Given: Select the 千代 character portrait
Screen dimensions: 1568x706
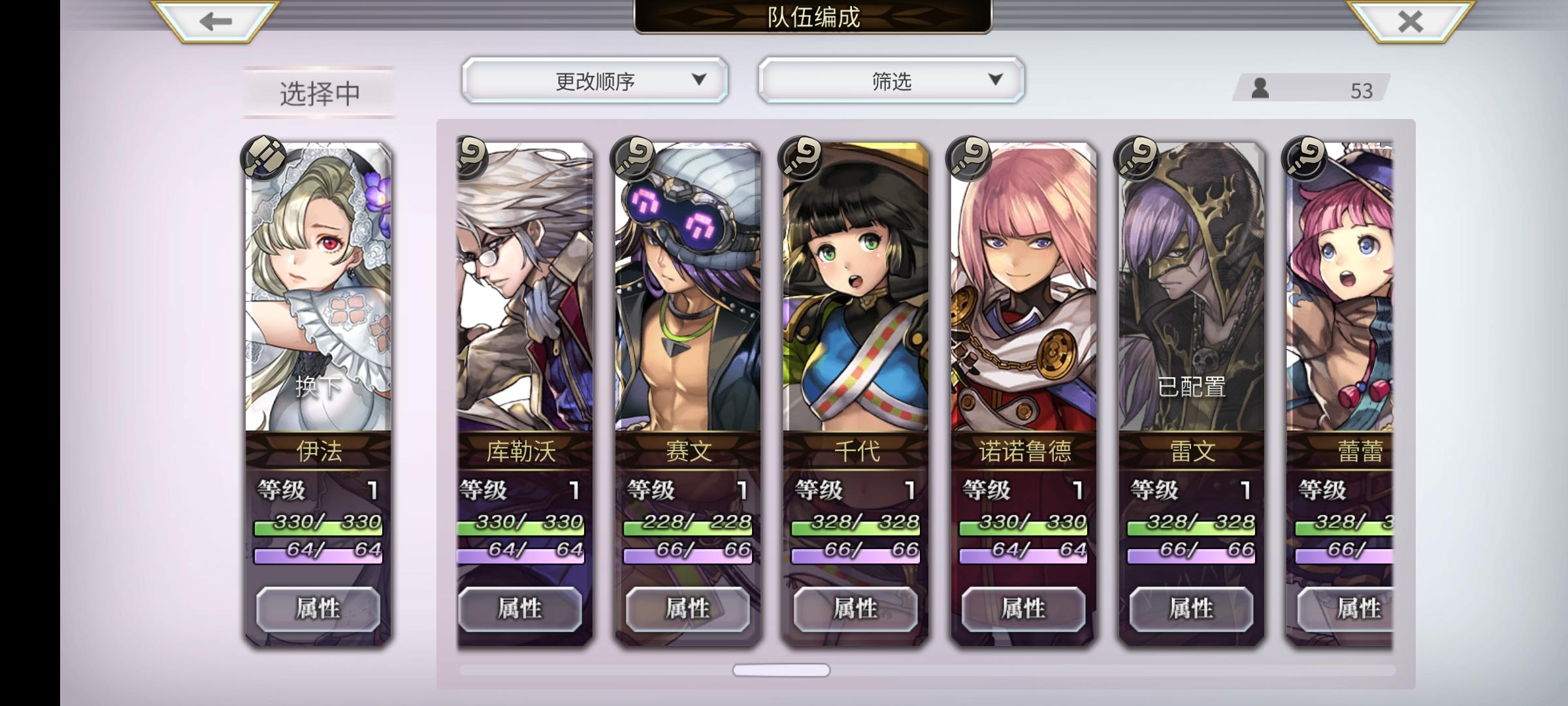Looking at the screenshot, I should tap(856, 288).
